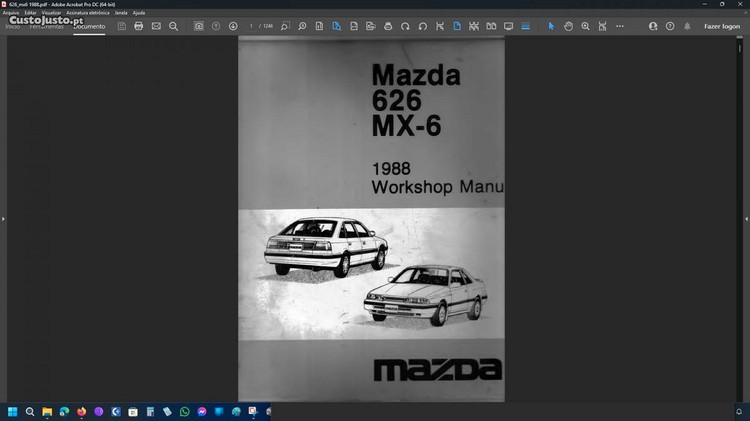
Task: Open the find text magnifier icon
Action: coord(173,26)
